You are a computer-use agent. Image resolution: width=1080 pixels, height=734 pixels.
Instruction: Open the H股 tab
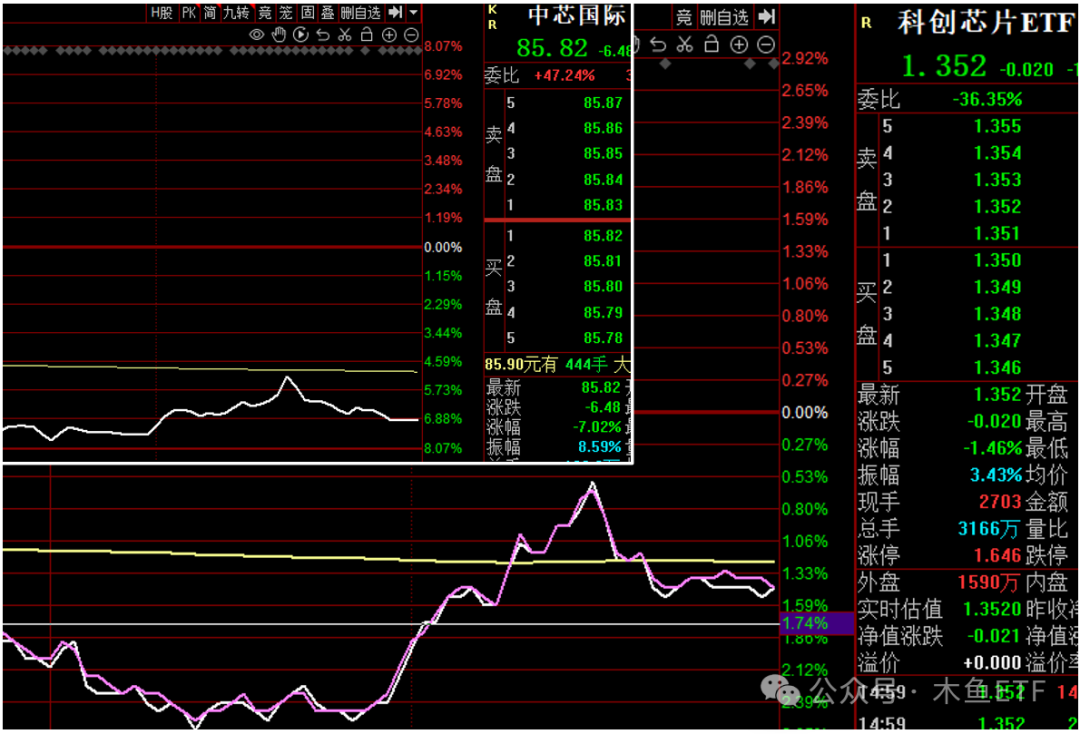162,12
